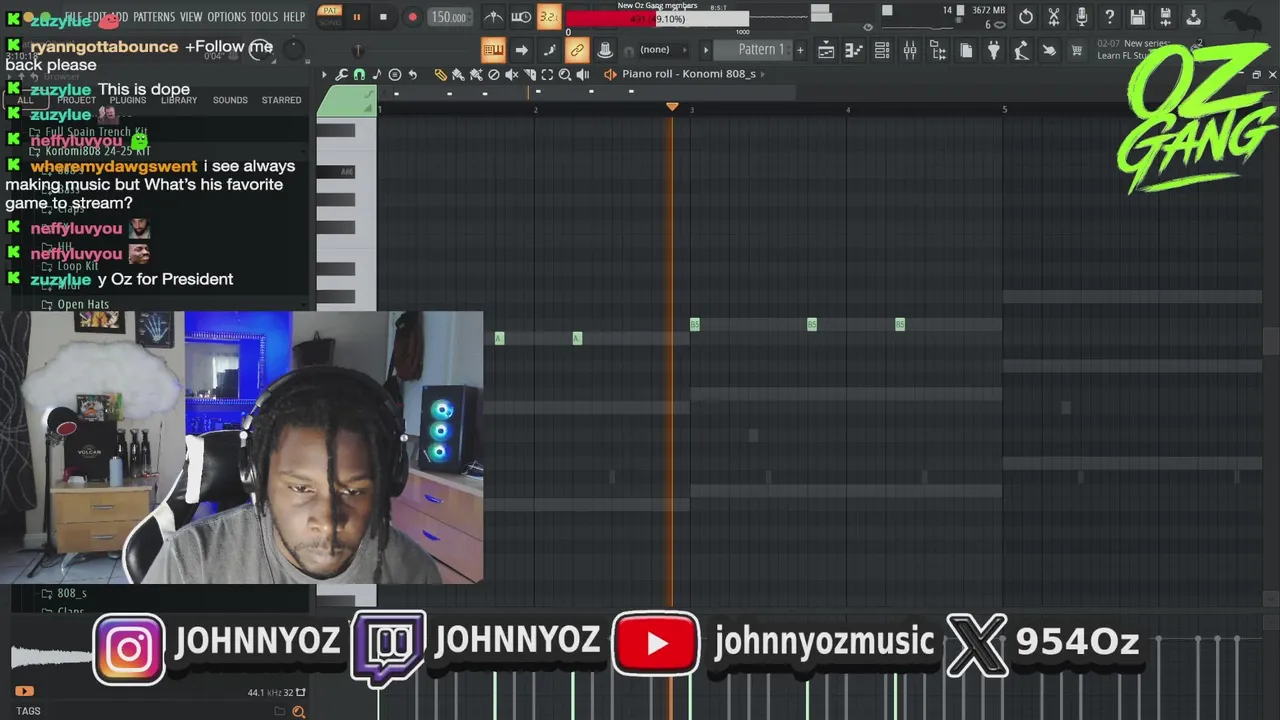Viewport: 1280px width, 720px height.
Task: Toggle step editing mode icon
Action: (549, 50)
